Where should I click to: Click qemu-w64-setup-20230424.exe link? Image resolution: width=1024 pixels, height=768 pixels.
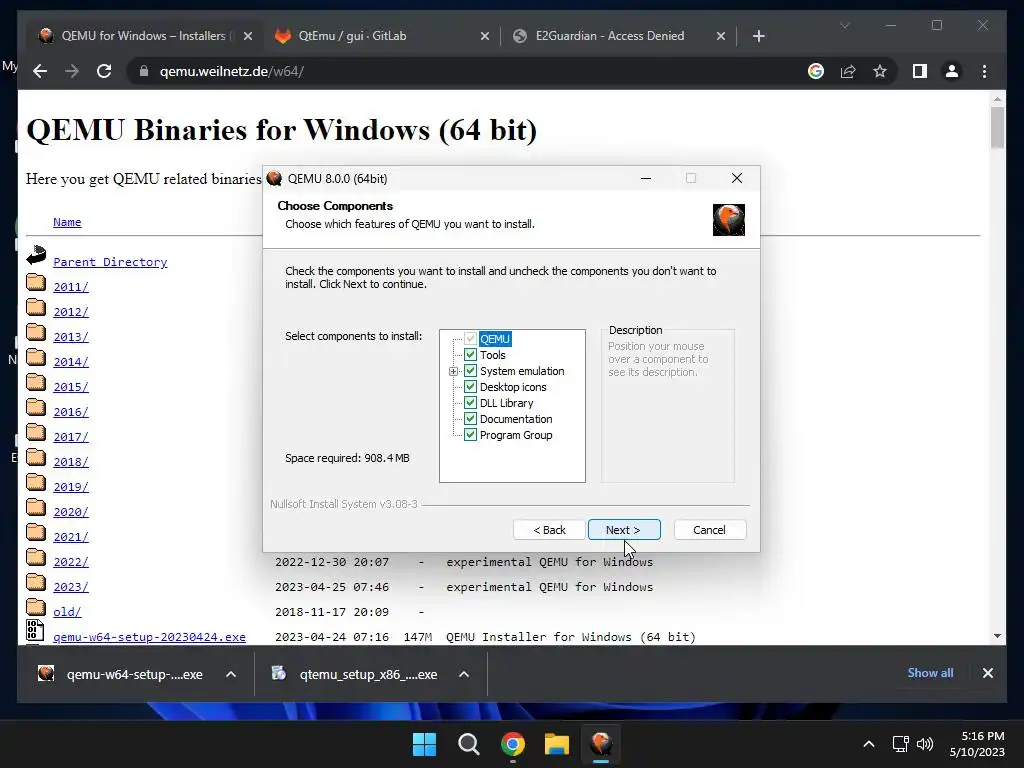(x=150, y=637)
